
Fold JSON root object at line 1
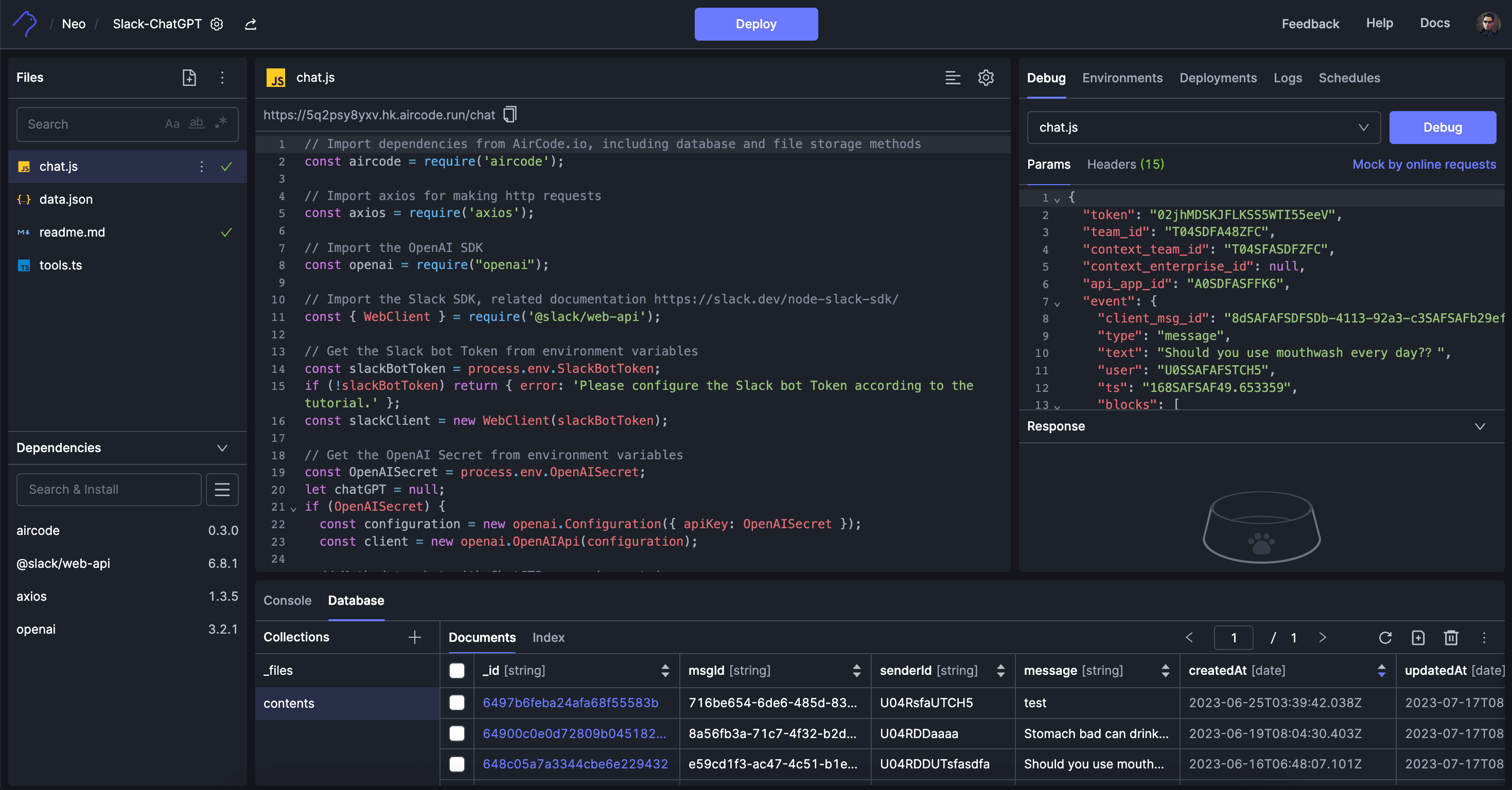coord(1057,200)
